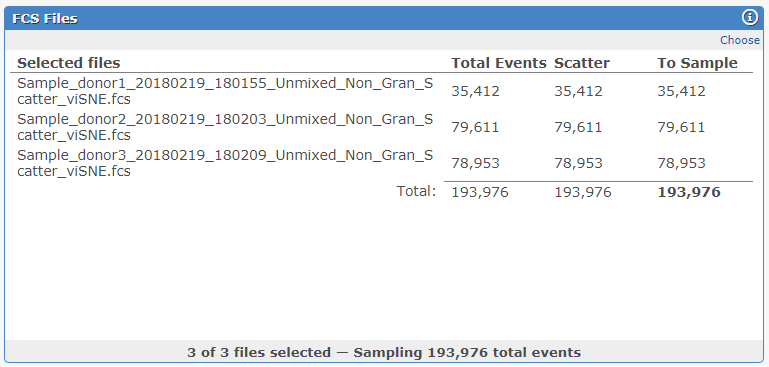The height and width of the screenshot is (367, 769).
Task: Select the Sample_donor3 file name
Action: click(x=225, y=163)
